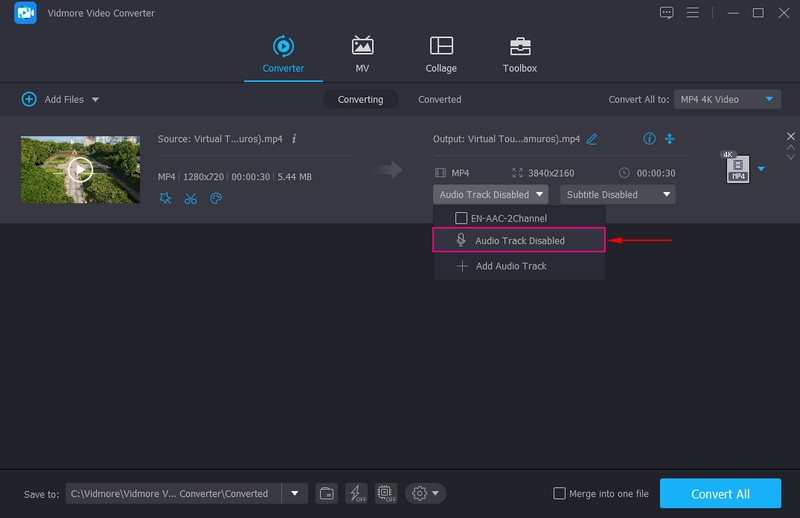Click the source file info icon
The image size is (800, 518).
pos(294,139)
